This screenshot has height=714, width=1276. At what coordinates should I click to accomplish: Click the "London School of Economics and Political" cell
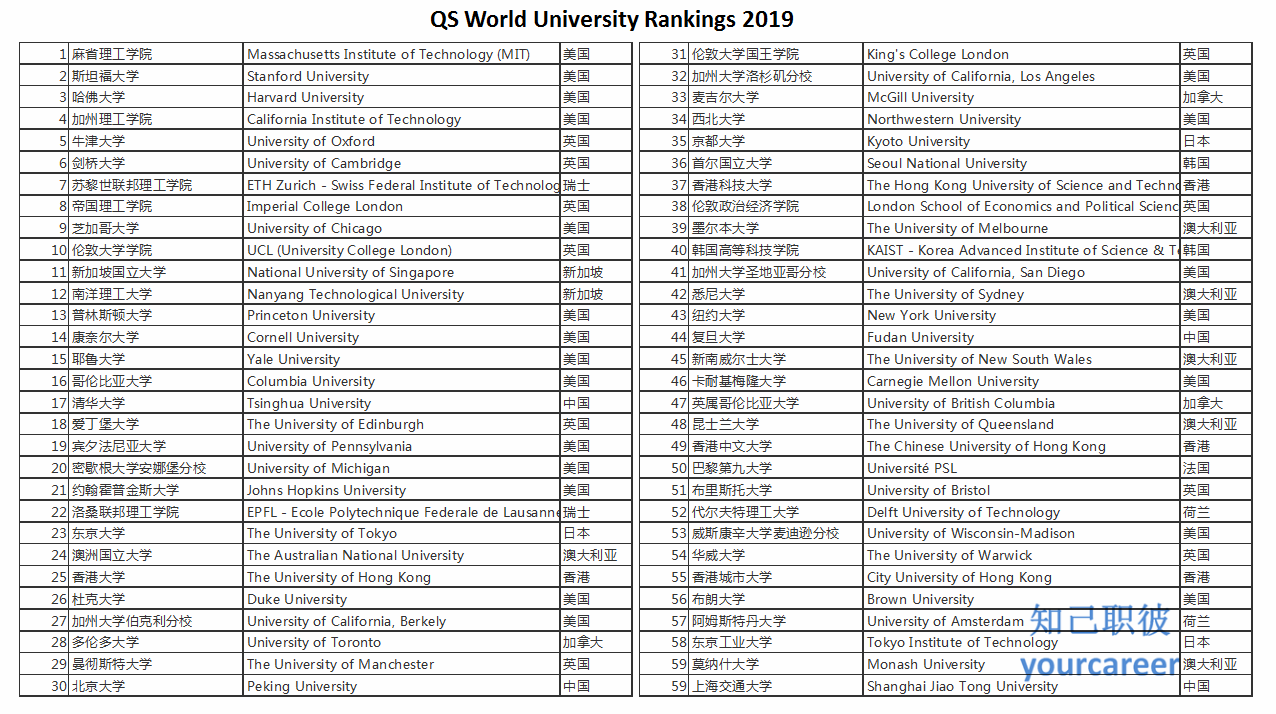pos(1022,207)
